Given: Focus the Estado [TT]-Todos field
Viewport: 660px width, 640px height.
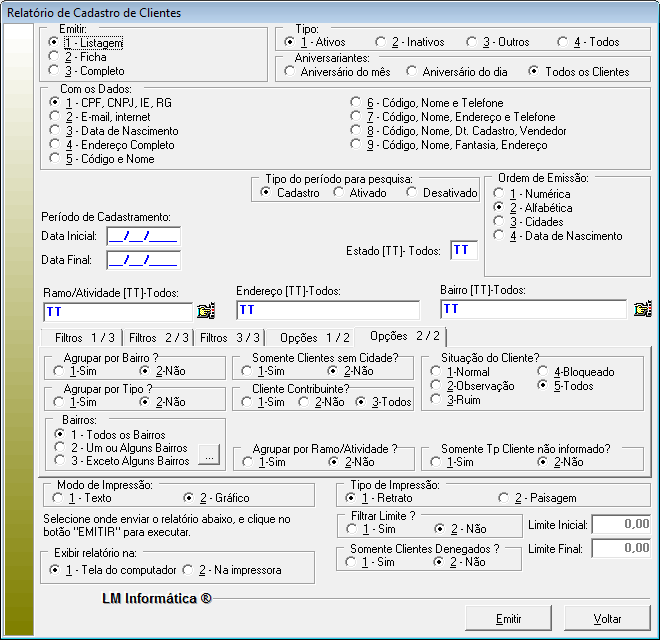Looking at the screenshot, I should pyautogui.click(x=464, y=250).
